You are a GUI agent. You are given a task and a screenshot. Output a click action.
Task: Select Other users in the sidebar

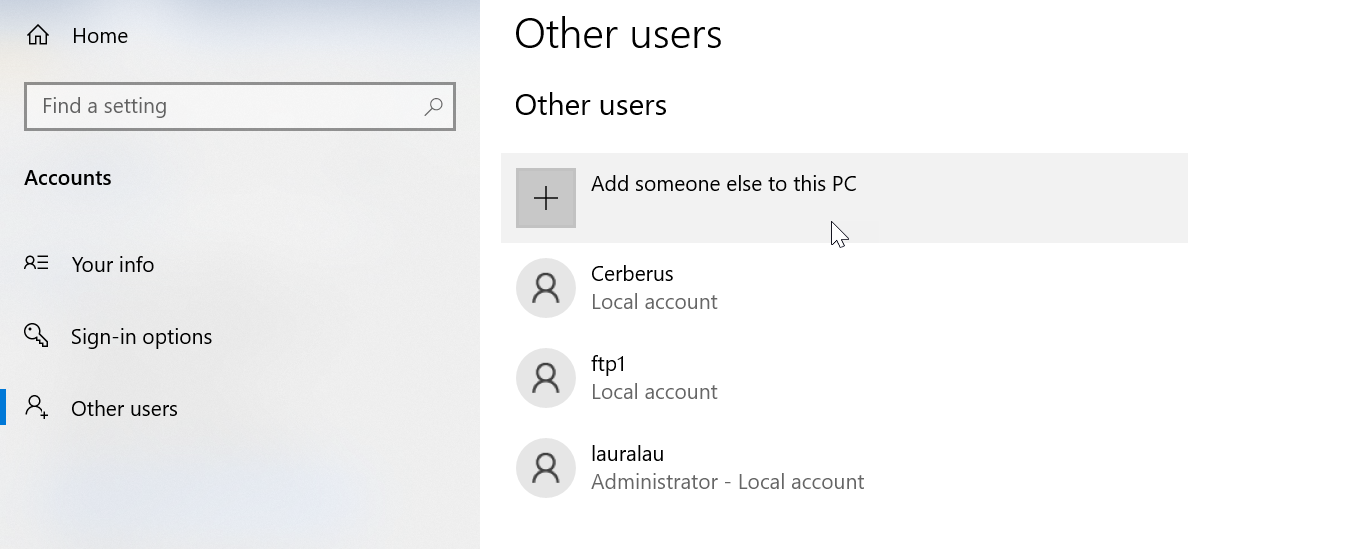(x=124, y=409)
